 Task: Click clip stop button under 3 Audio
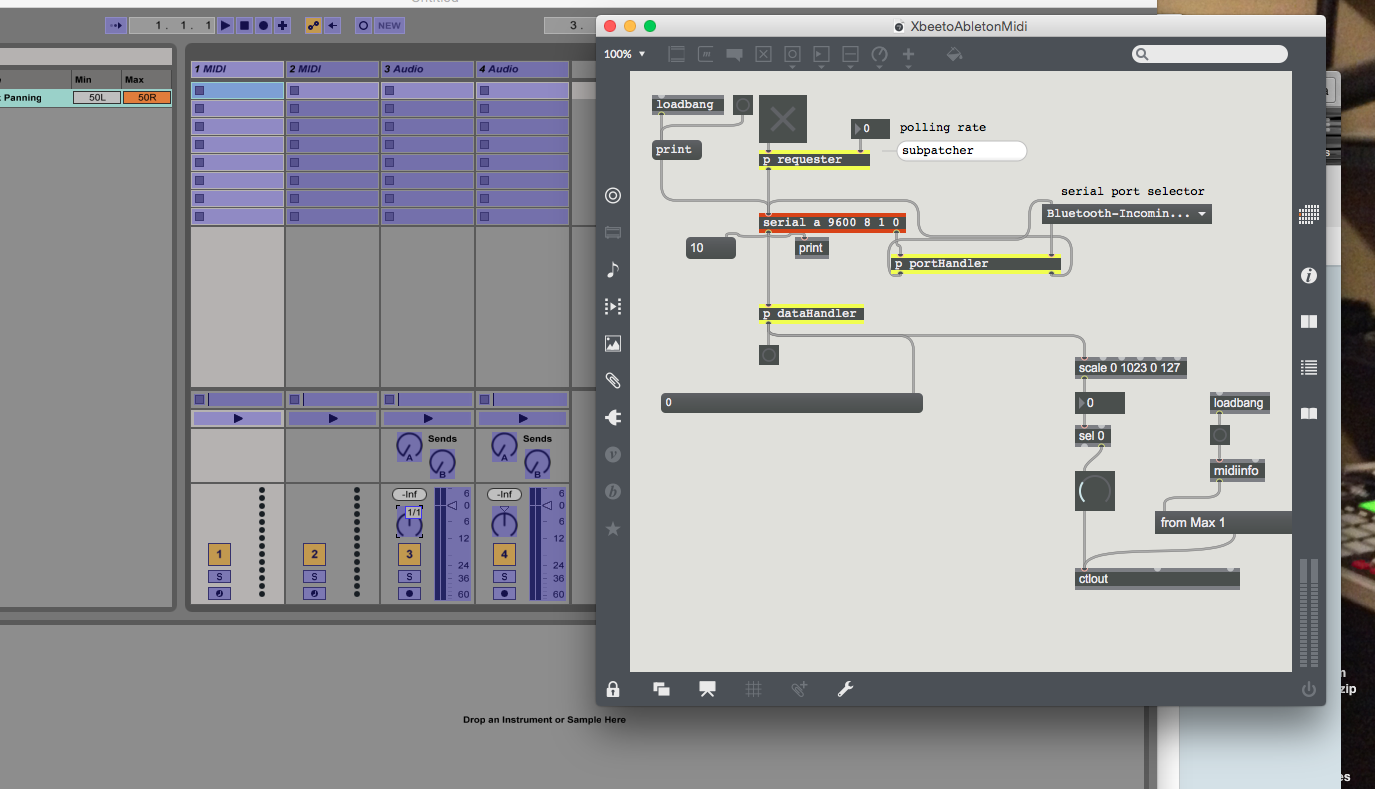click(390, 399)
